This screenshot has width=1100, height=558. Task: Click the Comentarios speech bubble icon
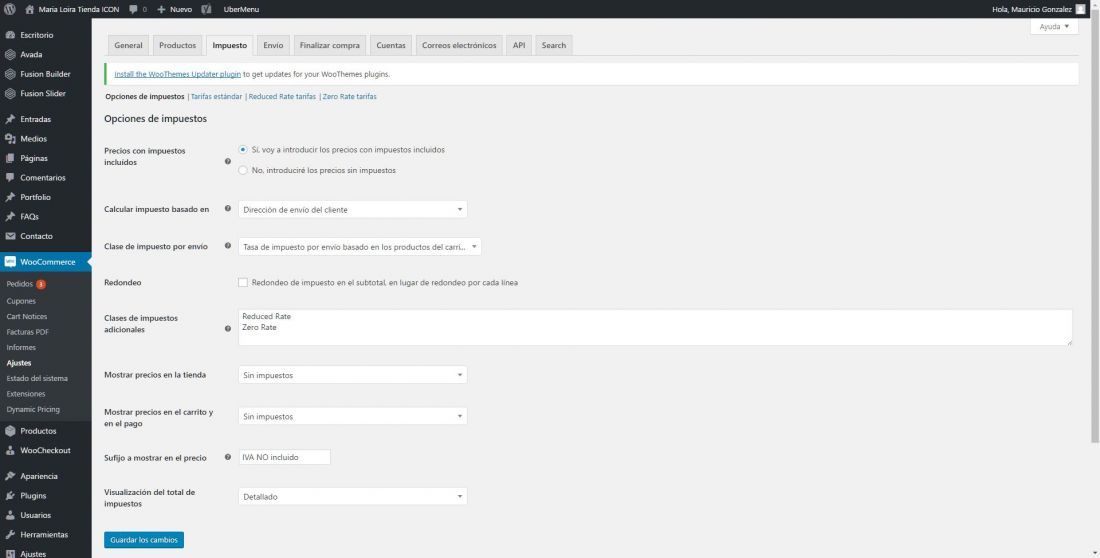coord(10,178)
